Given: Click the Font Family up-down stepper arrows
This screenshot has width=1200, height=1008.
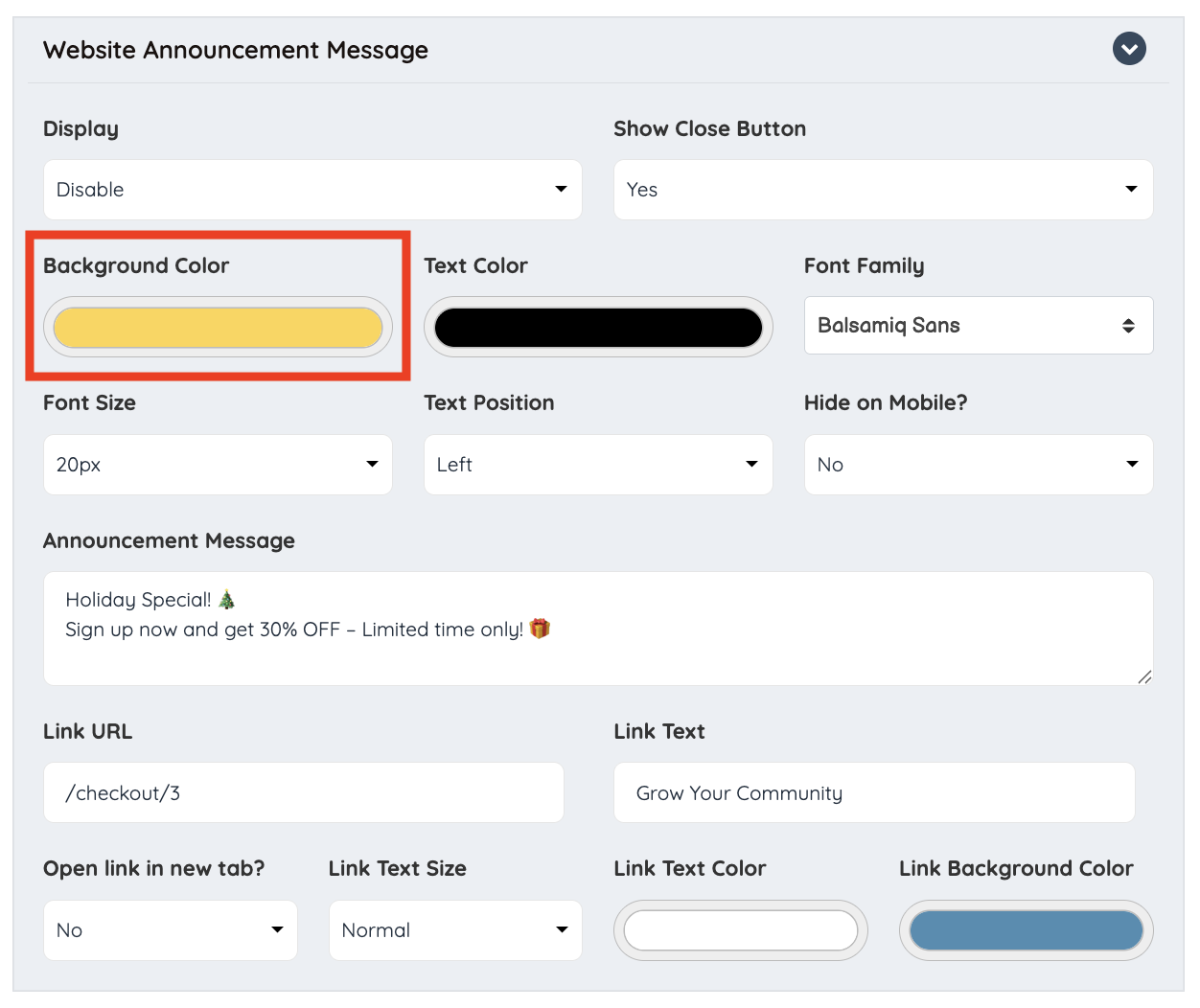Looking at the screenshot, I should [1128, 326].
